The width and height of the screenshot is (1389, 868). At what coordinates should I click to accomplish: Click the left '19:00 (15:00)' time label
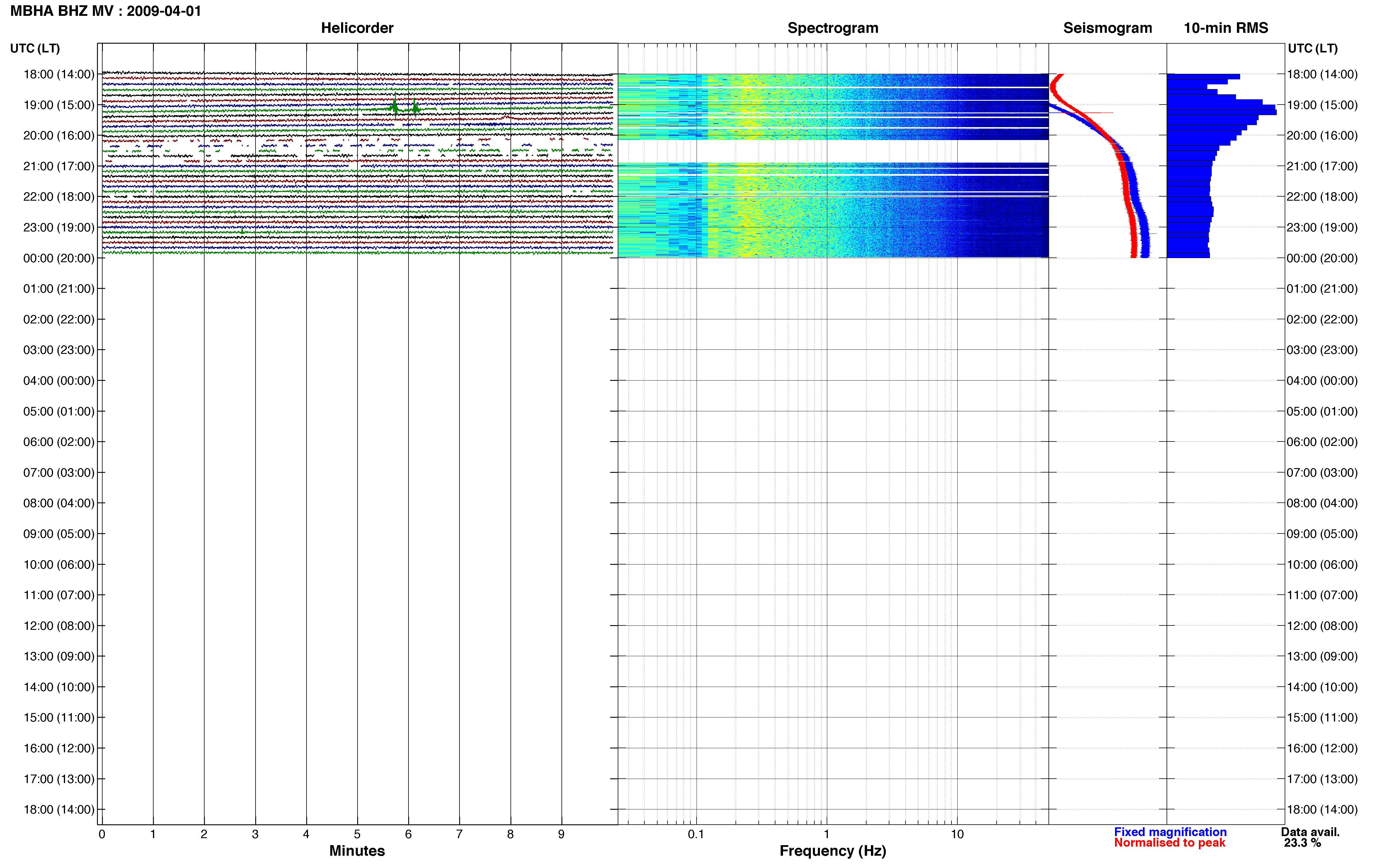[59, 105]
